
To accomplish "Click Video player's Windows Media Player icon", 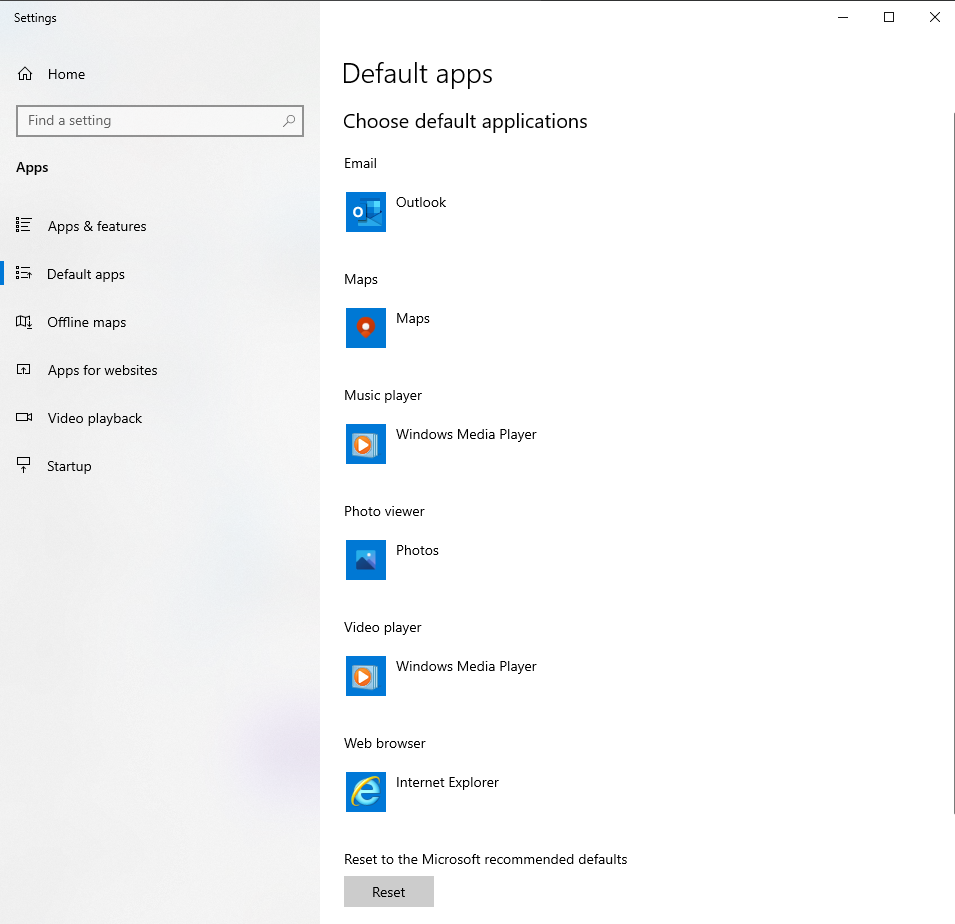I will 365,676.
